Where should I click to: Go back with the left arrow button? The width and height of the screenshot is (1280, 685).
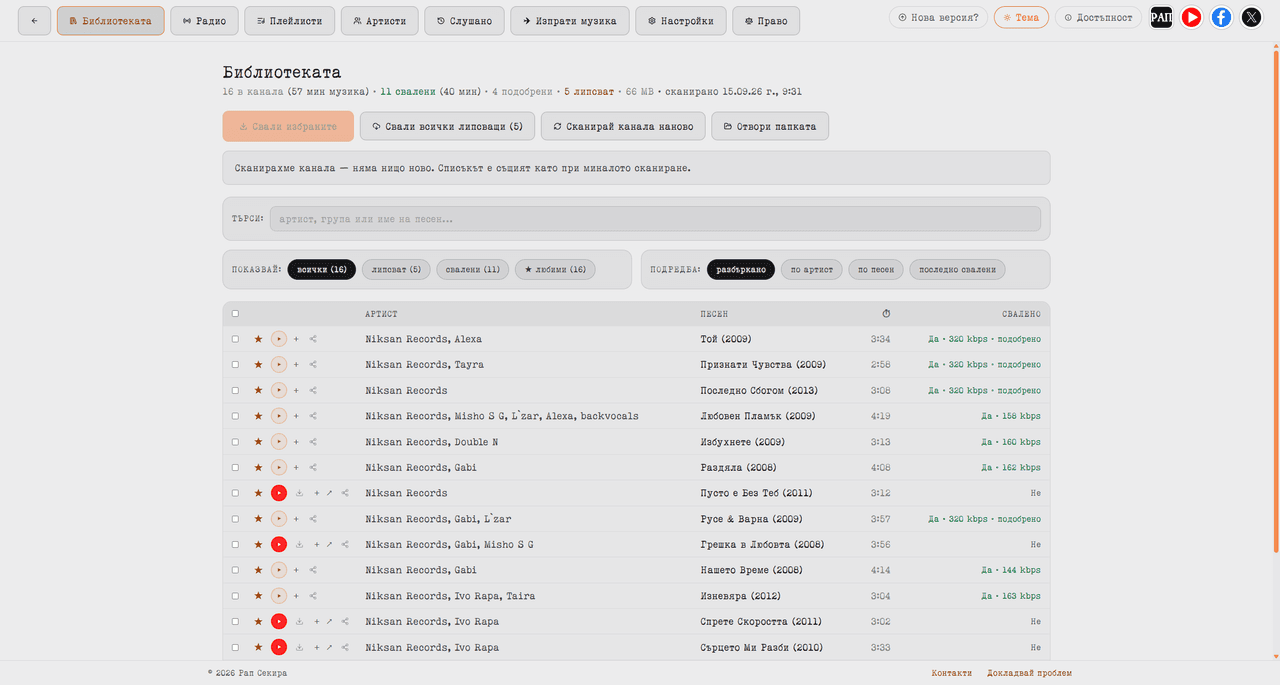coord(34,20)
